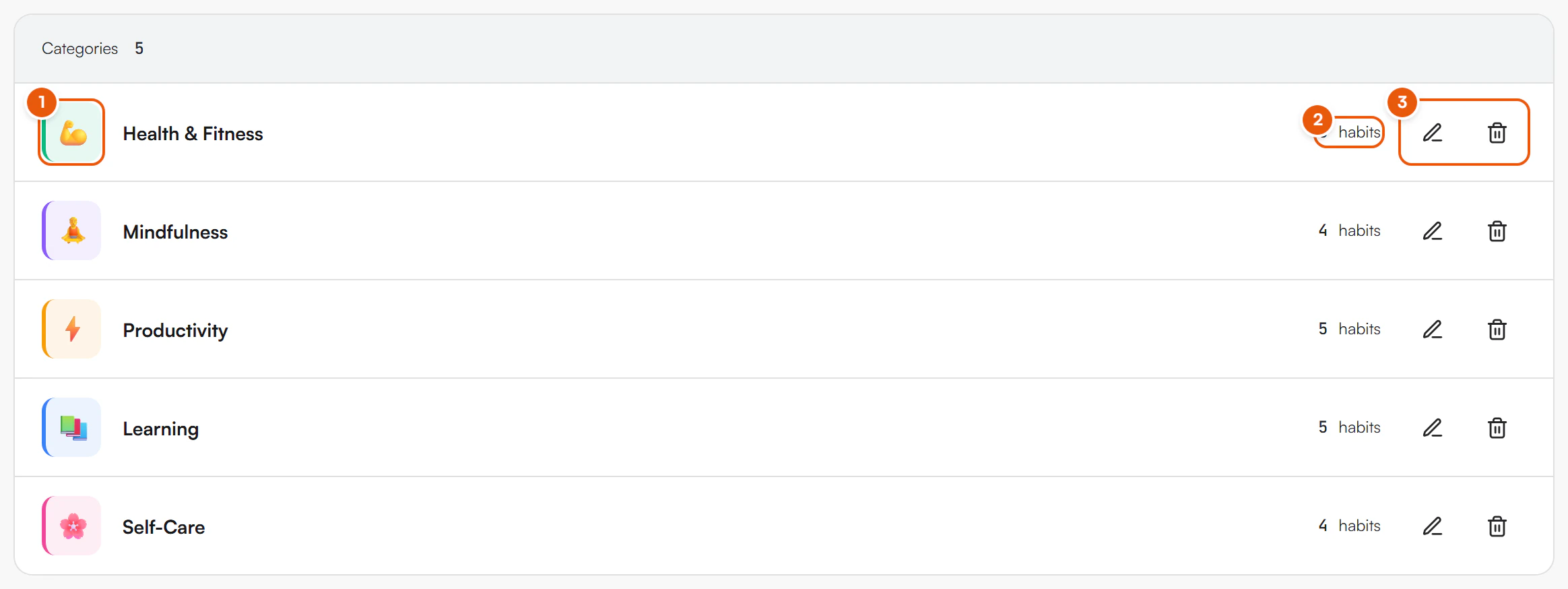Edit the Learning category
The width and height of the screenshot is (1568, 589).
pos(1433,428)
